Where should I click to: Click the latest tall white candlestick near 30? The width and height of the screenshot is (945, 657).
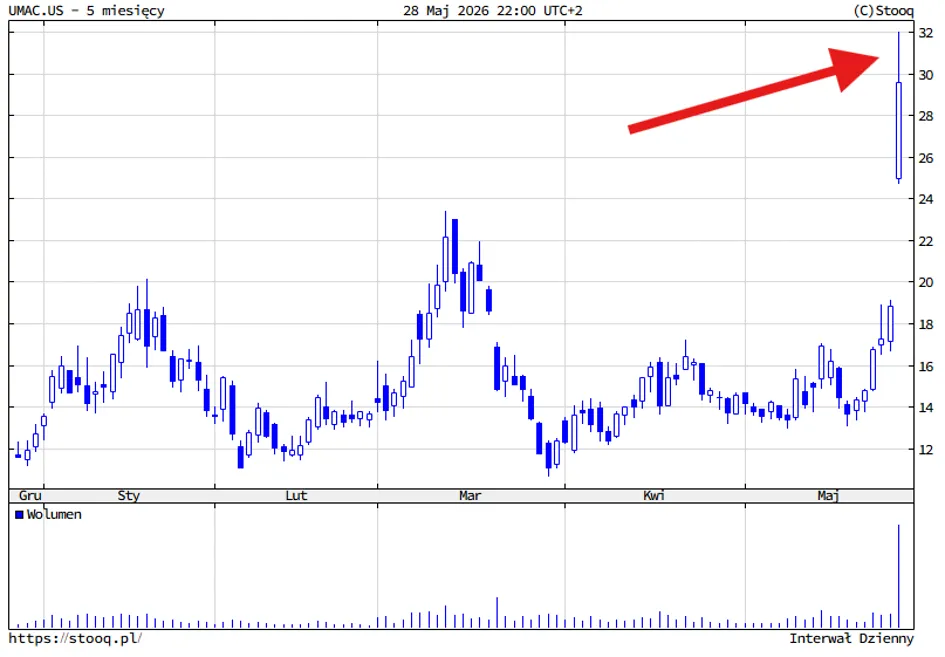899,131
